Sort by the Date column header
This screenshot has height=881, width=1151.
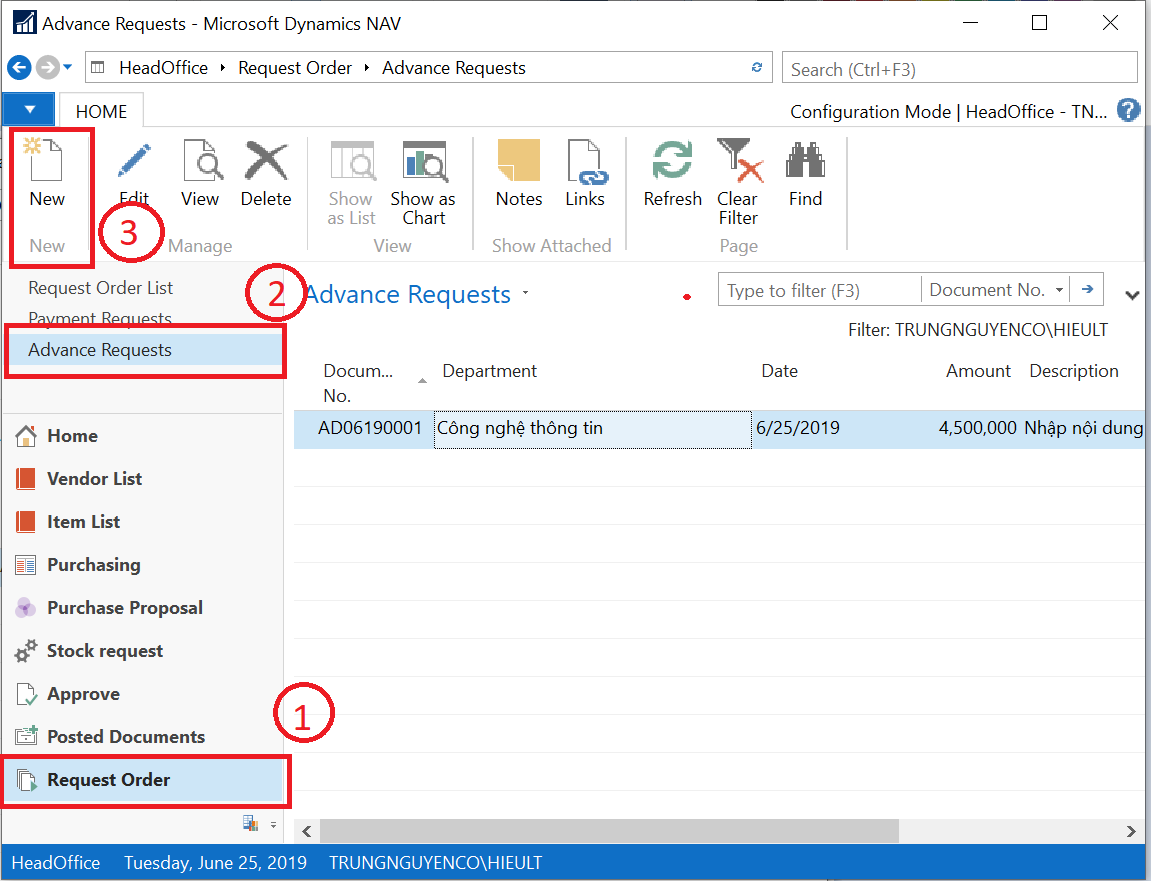point(780,371)
